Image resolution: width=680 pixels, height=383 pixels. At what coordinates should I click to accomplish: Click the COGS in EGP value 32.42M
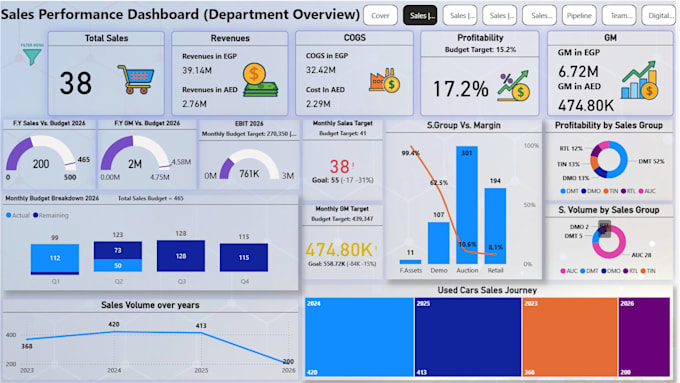[x=320, y=70]
